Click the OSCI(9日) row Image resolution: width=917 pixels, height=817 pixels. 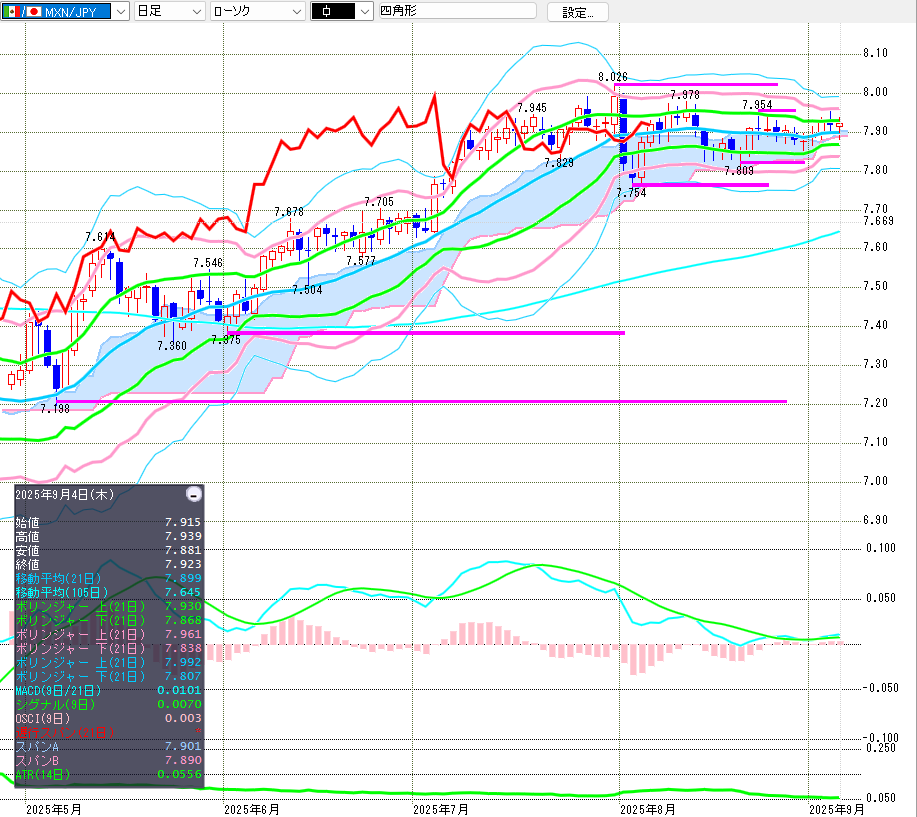click(x=108, y=719)
